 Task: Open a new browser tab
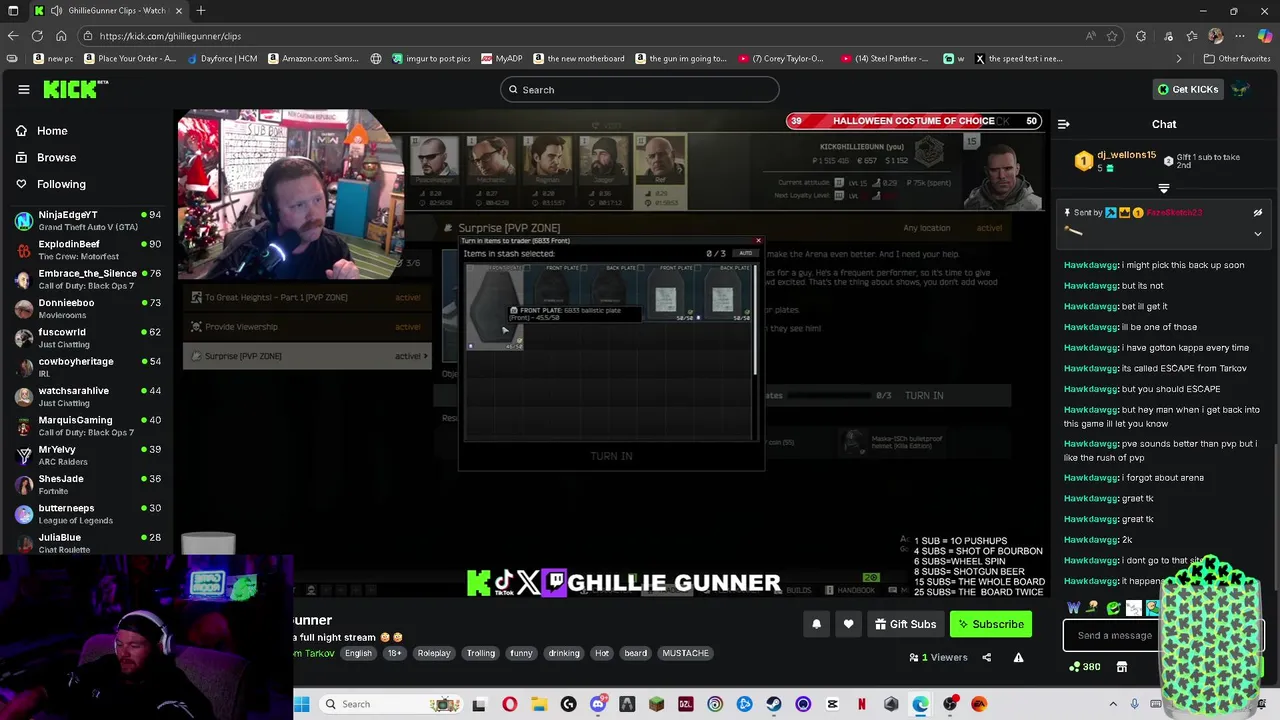pos(201,11)
